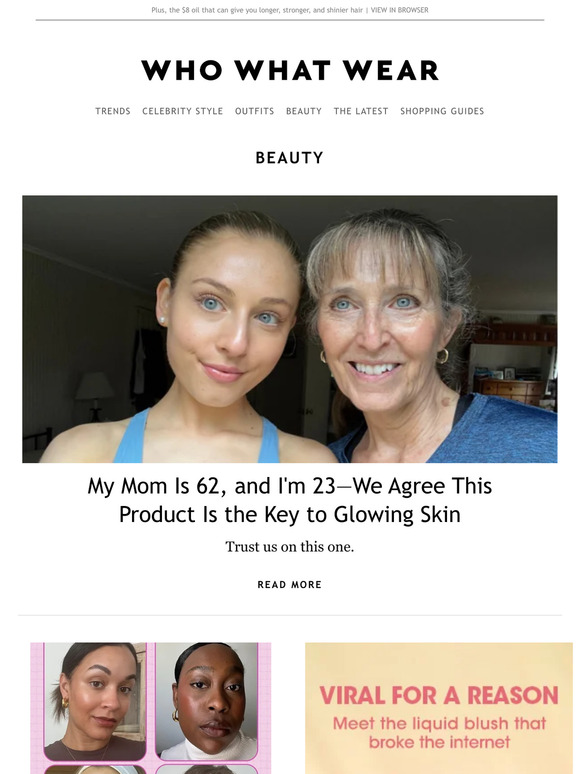
Task: Open the Beauty section heading
Action: (x=290, y=158)
